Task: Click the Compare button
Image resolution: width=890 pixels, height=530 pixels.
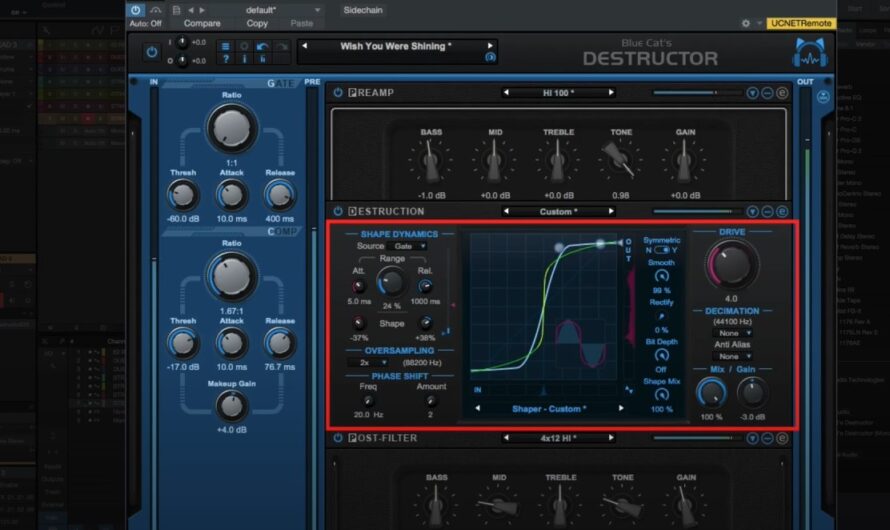Action: point(202,23)
